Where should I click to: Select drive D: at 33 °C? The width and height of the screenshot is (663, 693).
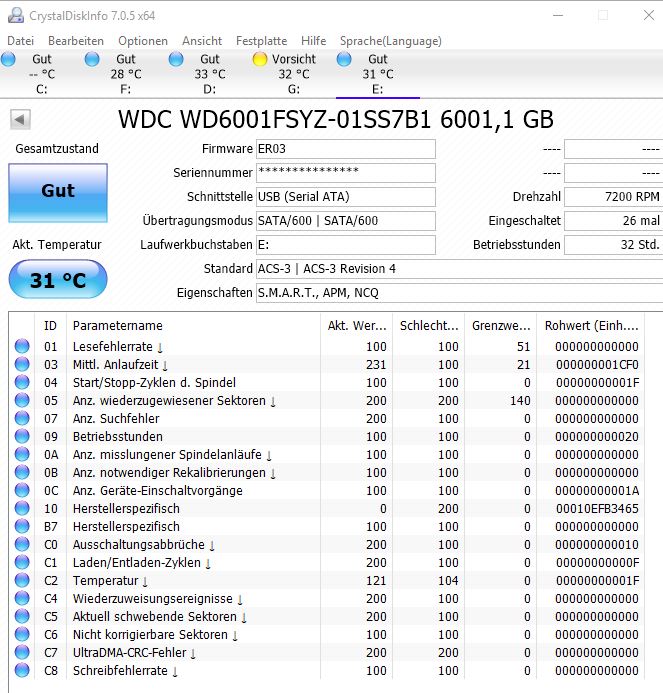pyautogui.click(x=210, y=74)
